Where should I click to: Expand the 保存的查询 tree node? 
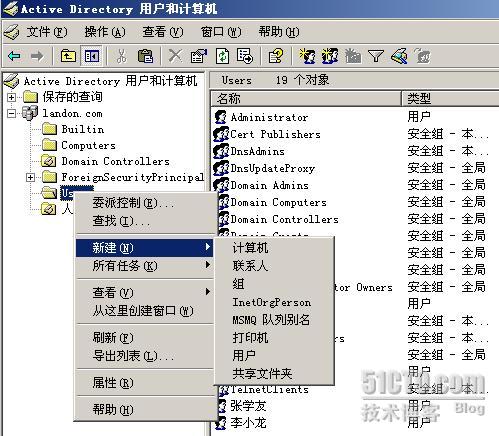pyautogui.click(x=12, y=97)
